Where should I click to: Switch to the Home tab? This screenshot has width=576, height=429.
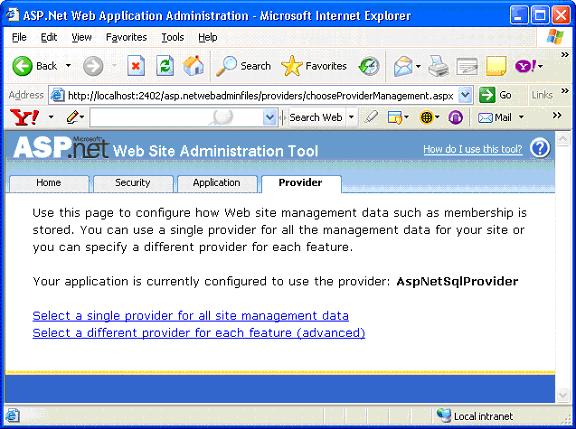point(48,183)
